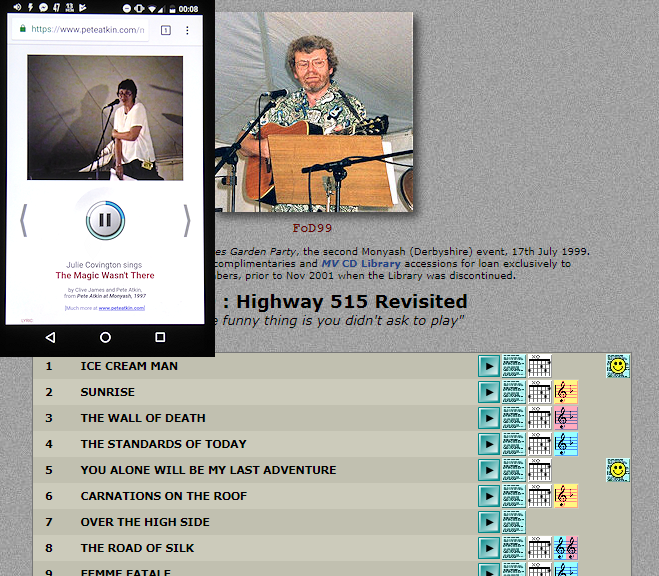Open lyrics icon for Sunrise
Screen dimensions: 659x576
(x=514, y=392)
